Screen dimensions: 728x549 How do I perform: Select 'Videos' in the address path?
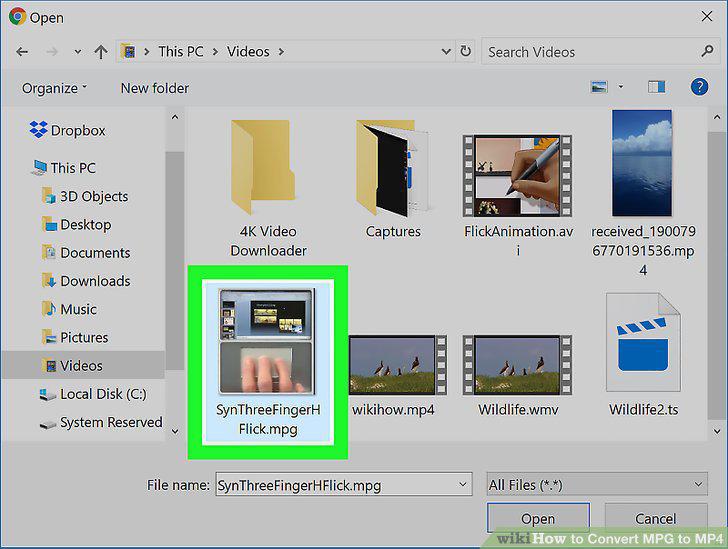(248, 52)
